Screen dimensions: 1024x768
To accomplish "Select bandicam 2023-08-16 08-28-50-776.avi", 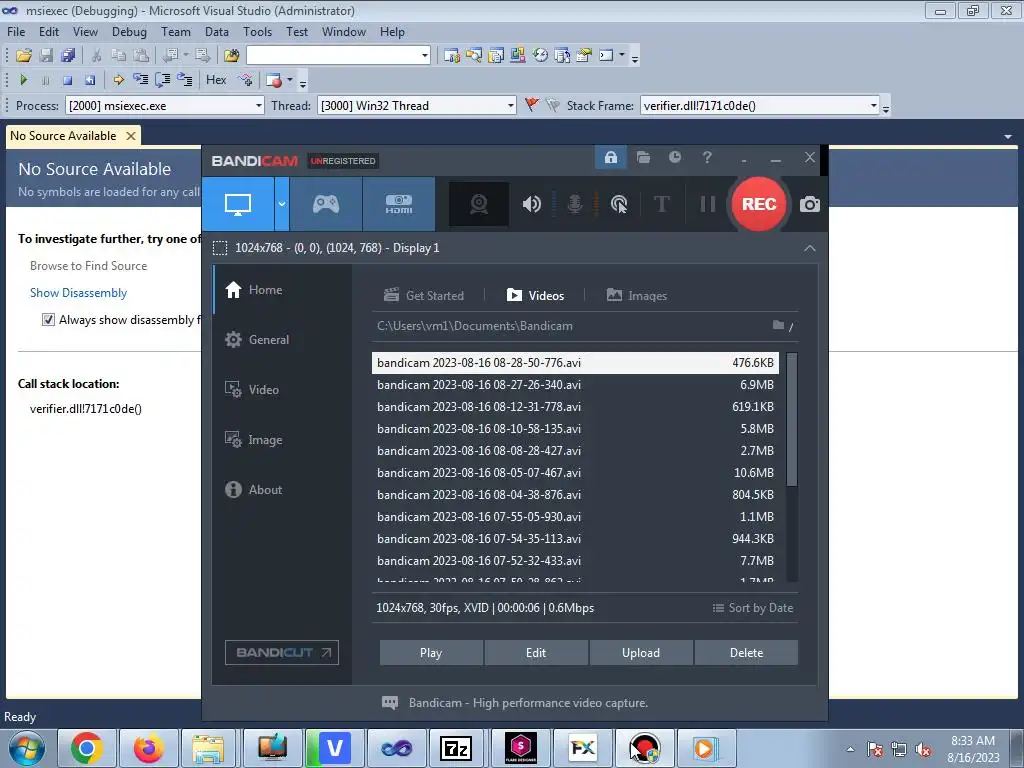I will 575,362.
